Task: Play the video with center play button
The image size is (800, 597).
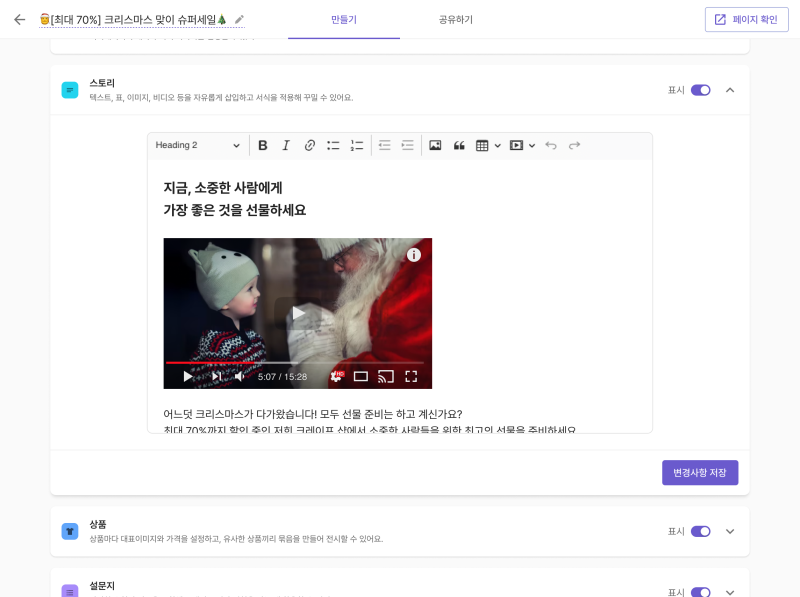Action: click(298, 313)
